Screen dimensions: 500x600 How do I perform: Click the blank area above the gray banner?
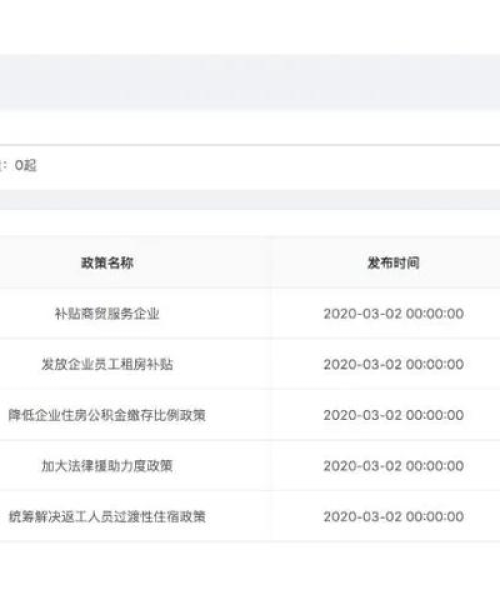(x=250, y=27)
